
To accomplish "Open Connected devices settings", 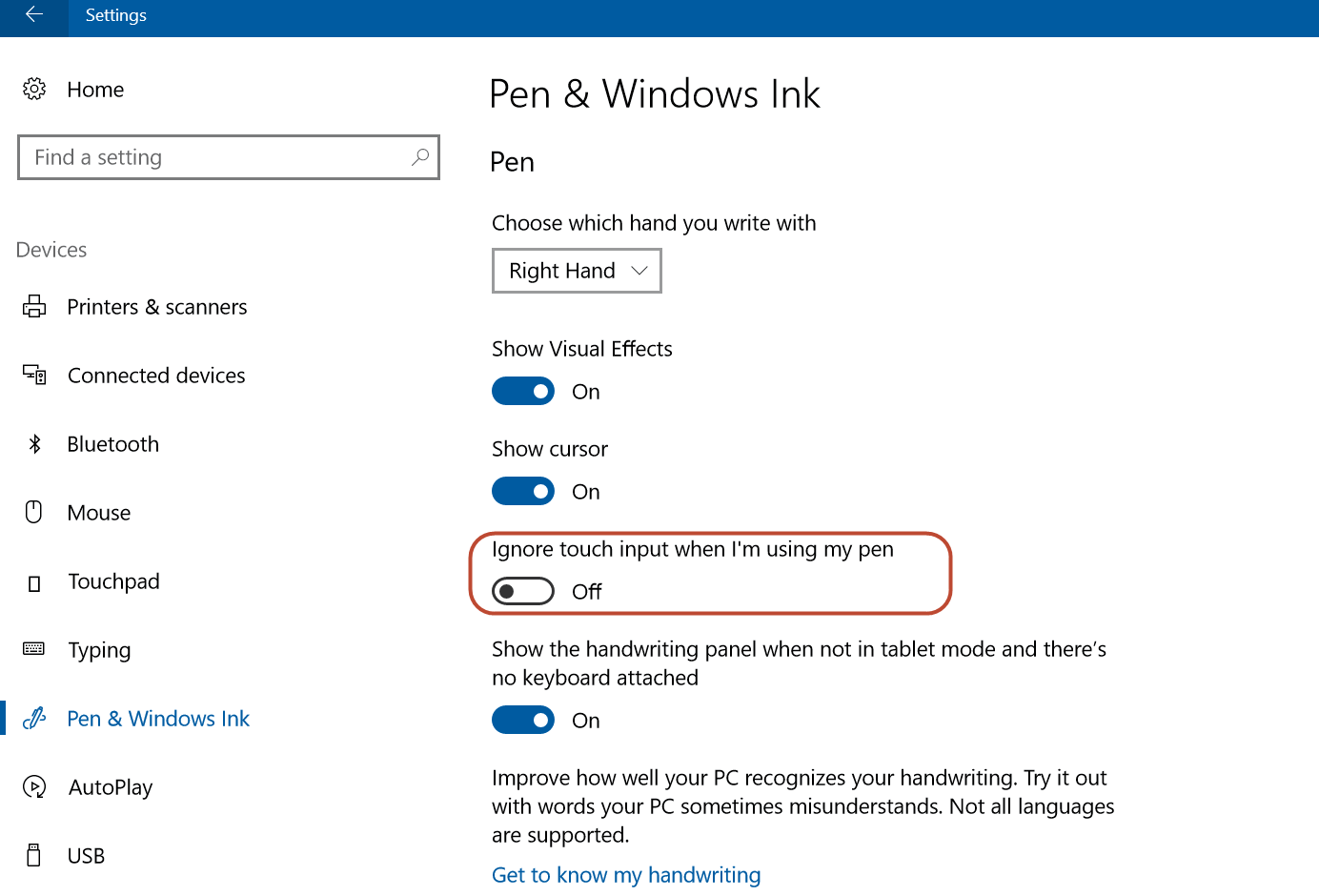I will coord(34,375).
